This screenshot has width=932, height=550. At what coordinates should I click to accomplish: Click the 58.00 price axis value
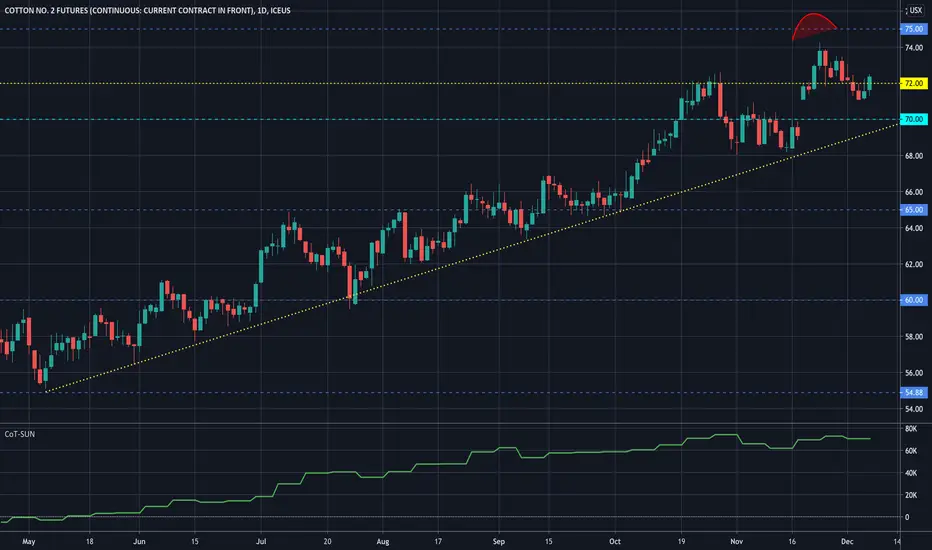(914, 337)
